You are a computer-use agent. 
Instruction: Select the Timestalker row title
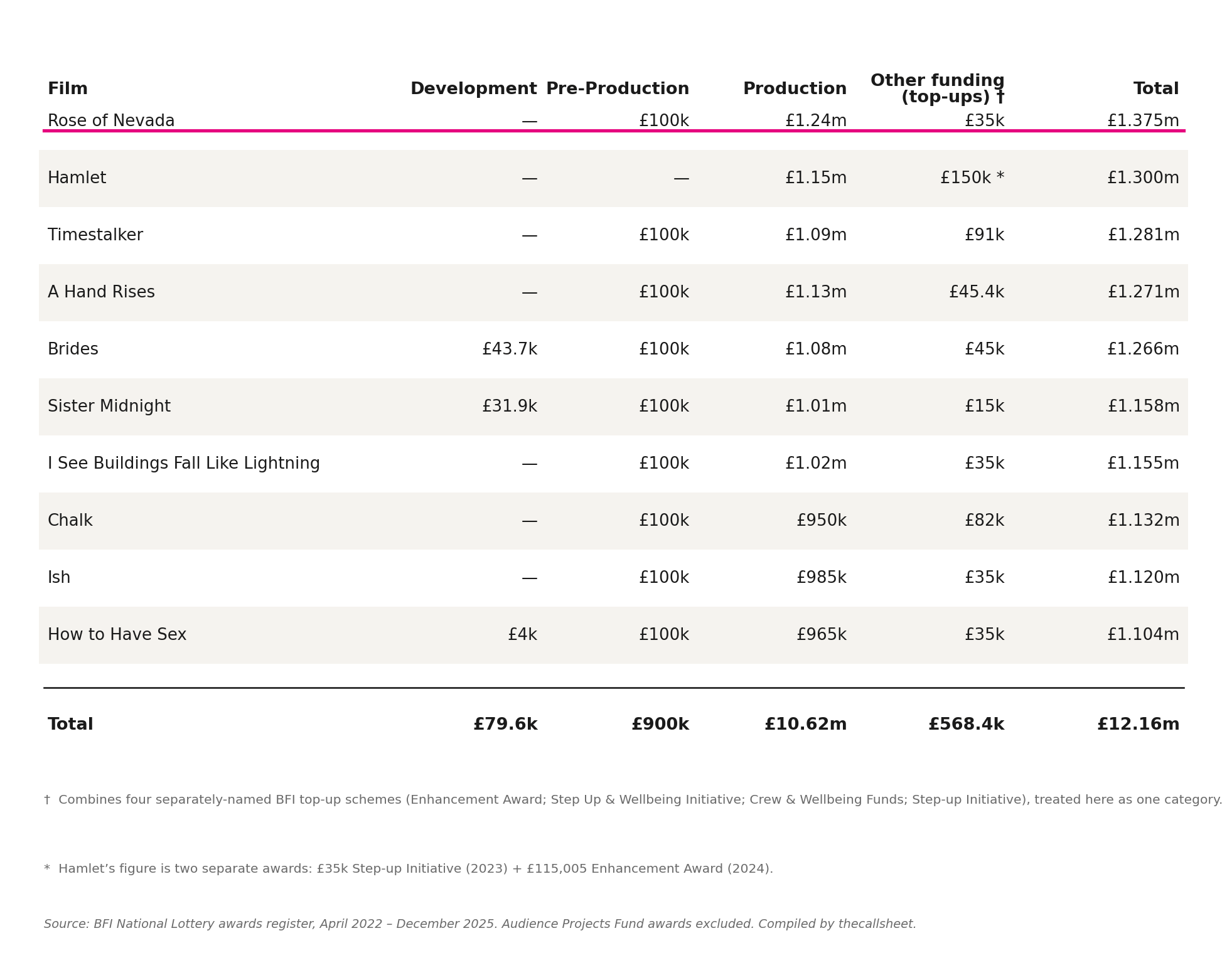pos(95,235)
